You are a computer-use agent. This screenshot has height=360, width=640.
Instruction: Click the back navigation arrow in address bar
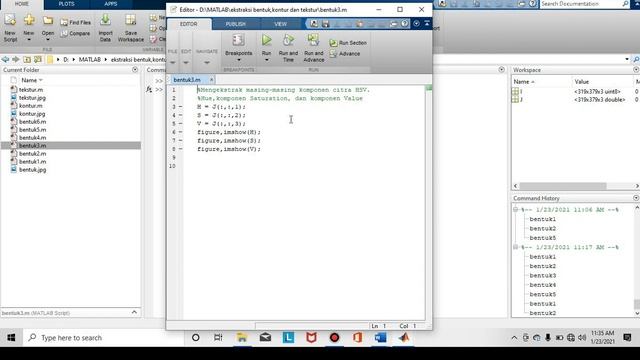tap(5, 60)
